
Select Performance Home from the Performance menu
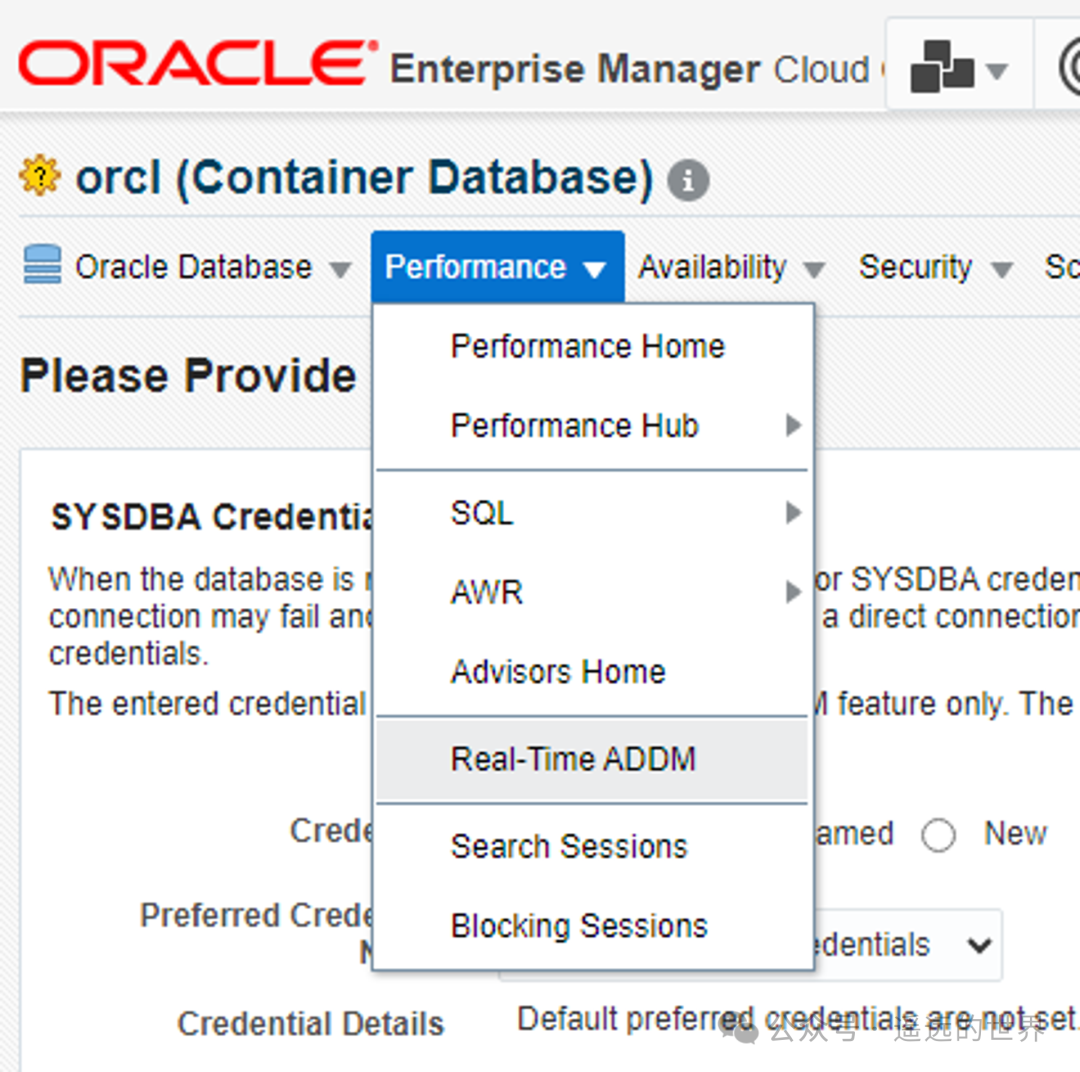[587, 346]
